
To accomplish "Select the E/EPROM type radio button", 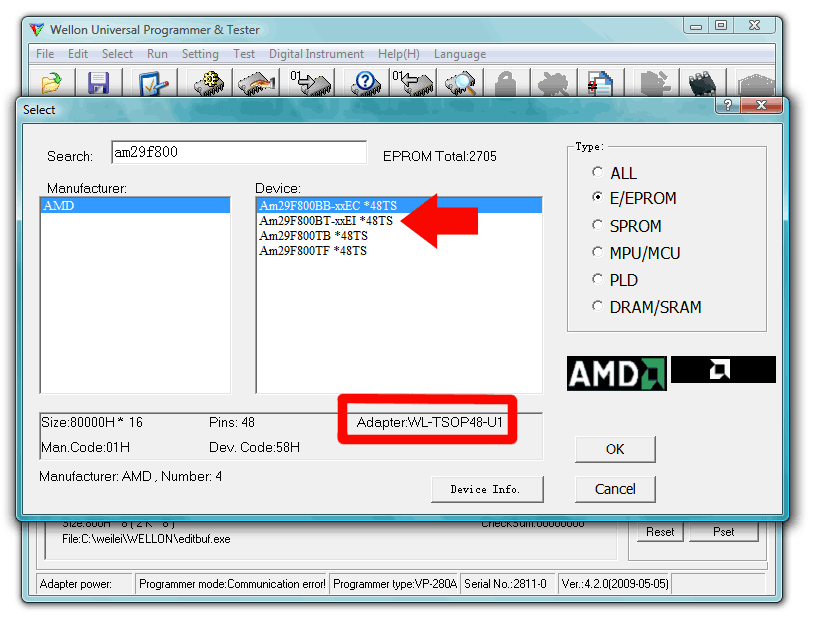I will click(x=598, y=197).
